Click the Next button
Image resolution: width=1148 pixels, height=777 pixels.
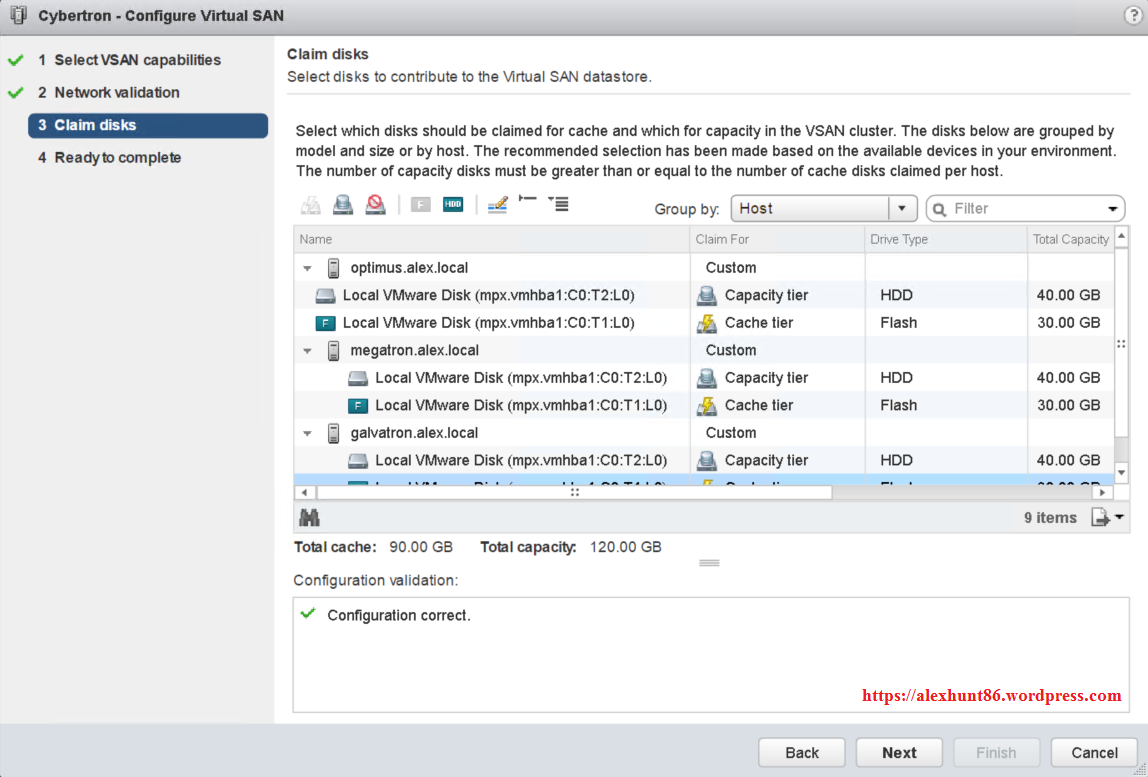(898, 752)
